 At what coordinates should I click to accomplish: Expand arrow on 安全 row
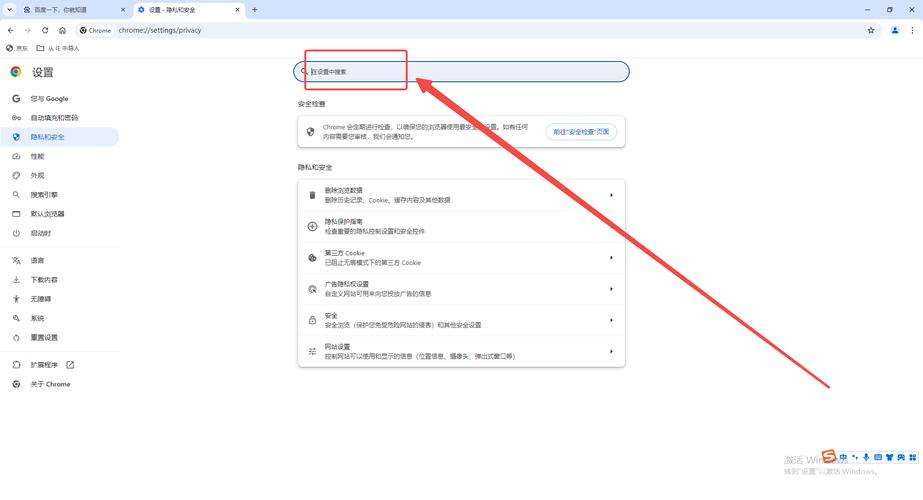(x=611, y=320)
